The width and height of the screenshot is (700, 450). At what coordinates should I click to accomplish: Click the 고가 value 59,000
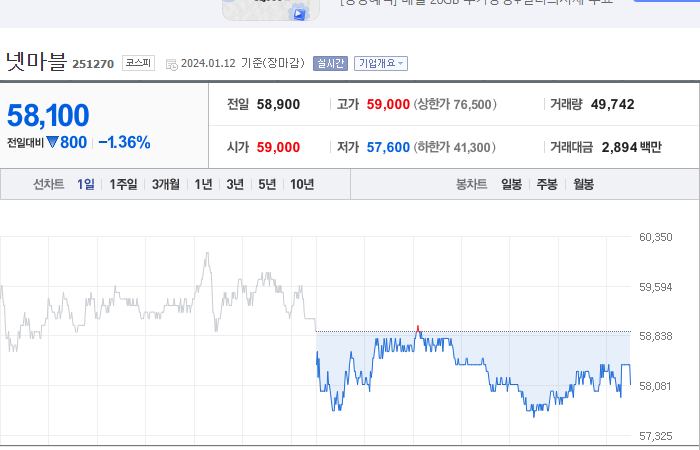[x=388, y=104]
